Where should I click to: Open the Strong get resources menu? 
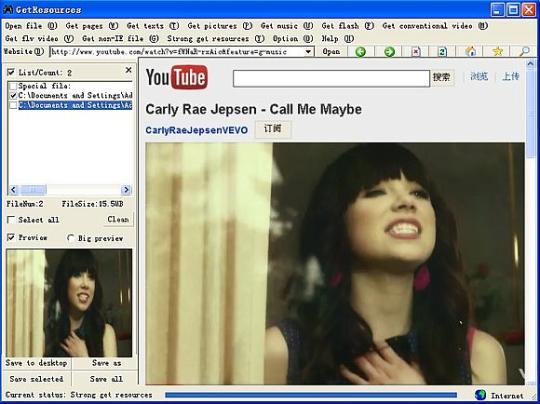click(216, 39)
